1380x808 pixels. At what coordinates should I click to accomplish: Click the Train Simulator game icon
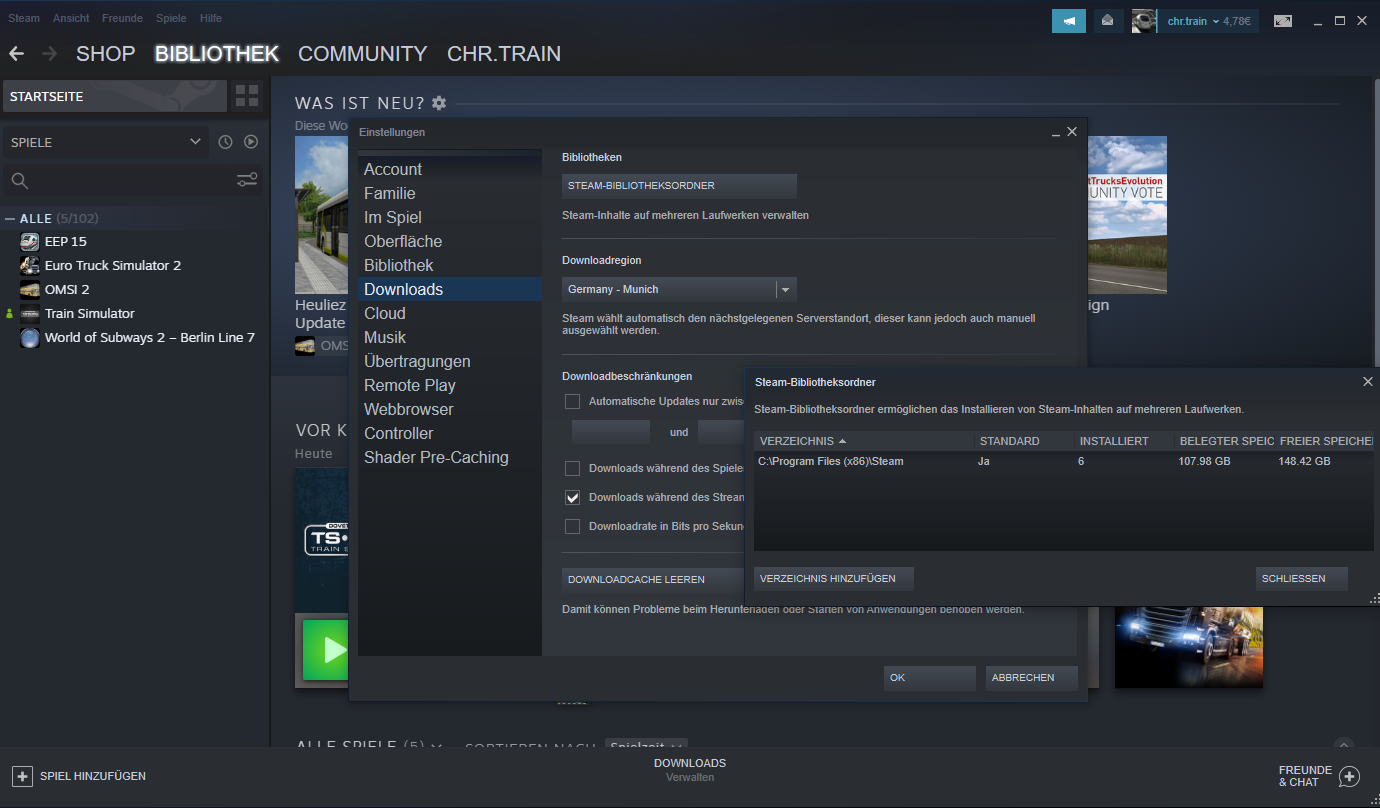29,313
